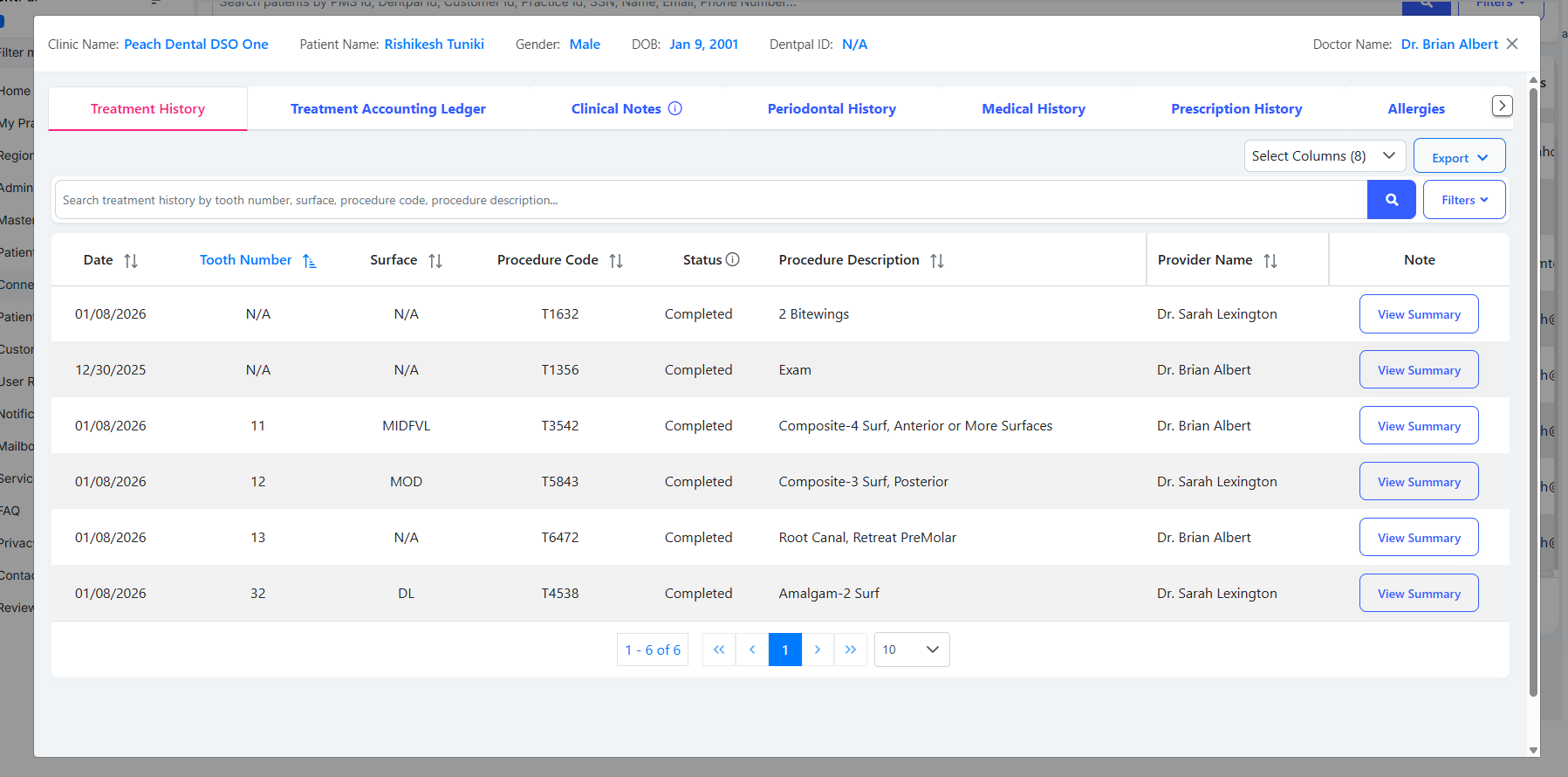Click Clinical Notes info icon
This screenshot has height=777, width=1568.
(675, 108)
